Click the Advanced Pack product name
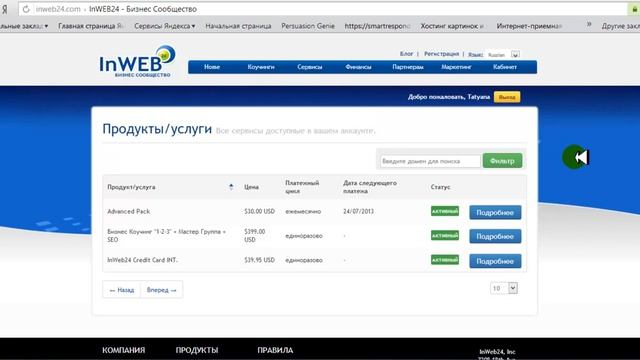 129,211
